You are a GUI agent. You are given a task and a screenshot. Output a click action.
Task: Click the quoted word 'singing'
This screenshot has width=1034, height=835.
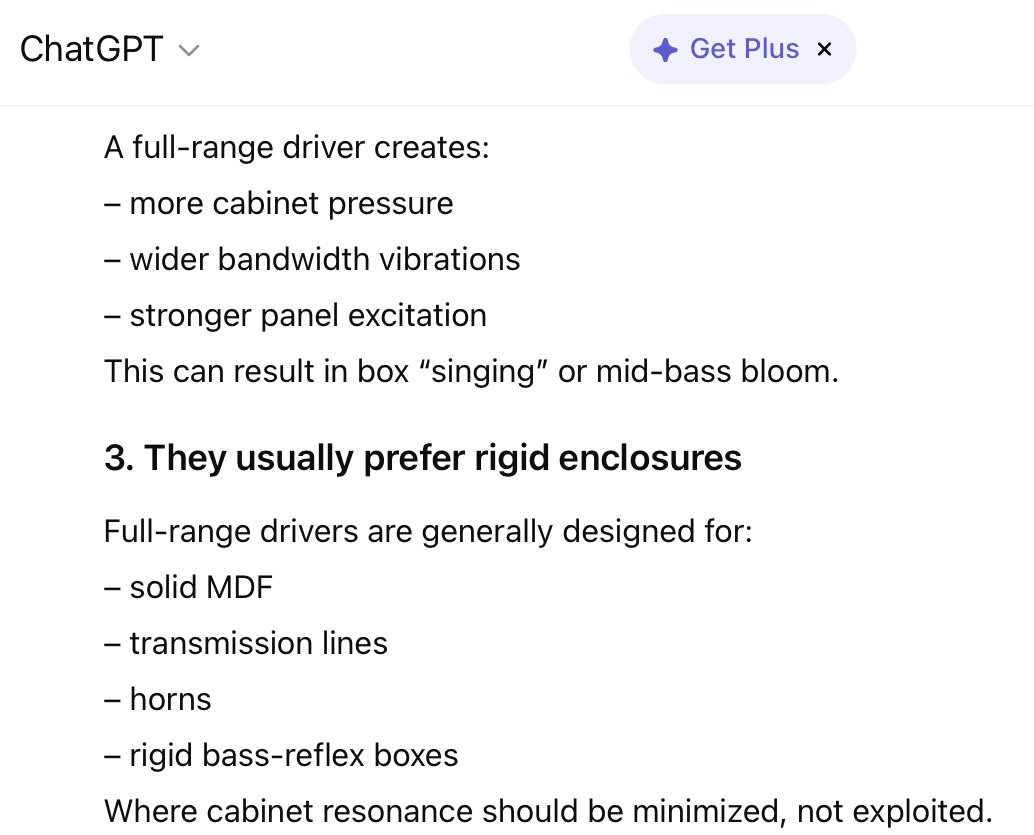click(x=484, y=371)
